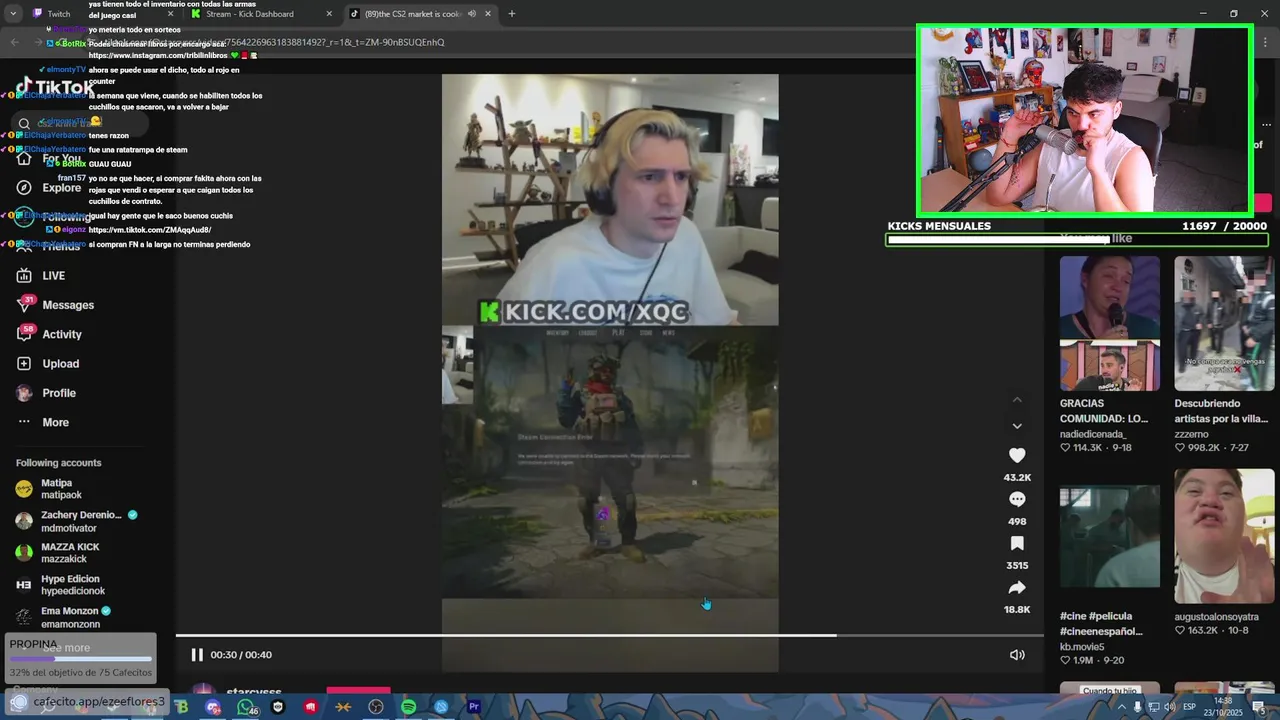Open the comments on the video
The height and width of the screenshot is (720, 1280).
click(x=1017, y=499)
